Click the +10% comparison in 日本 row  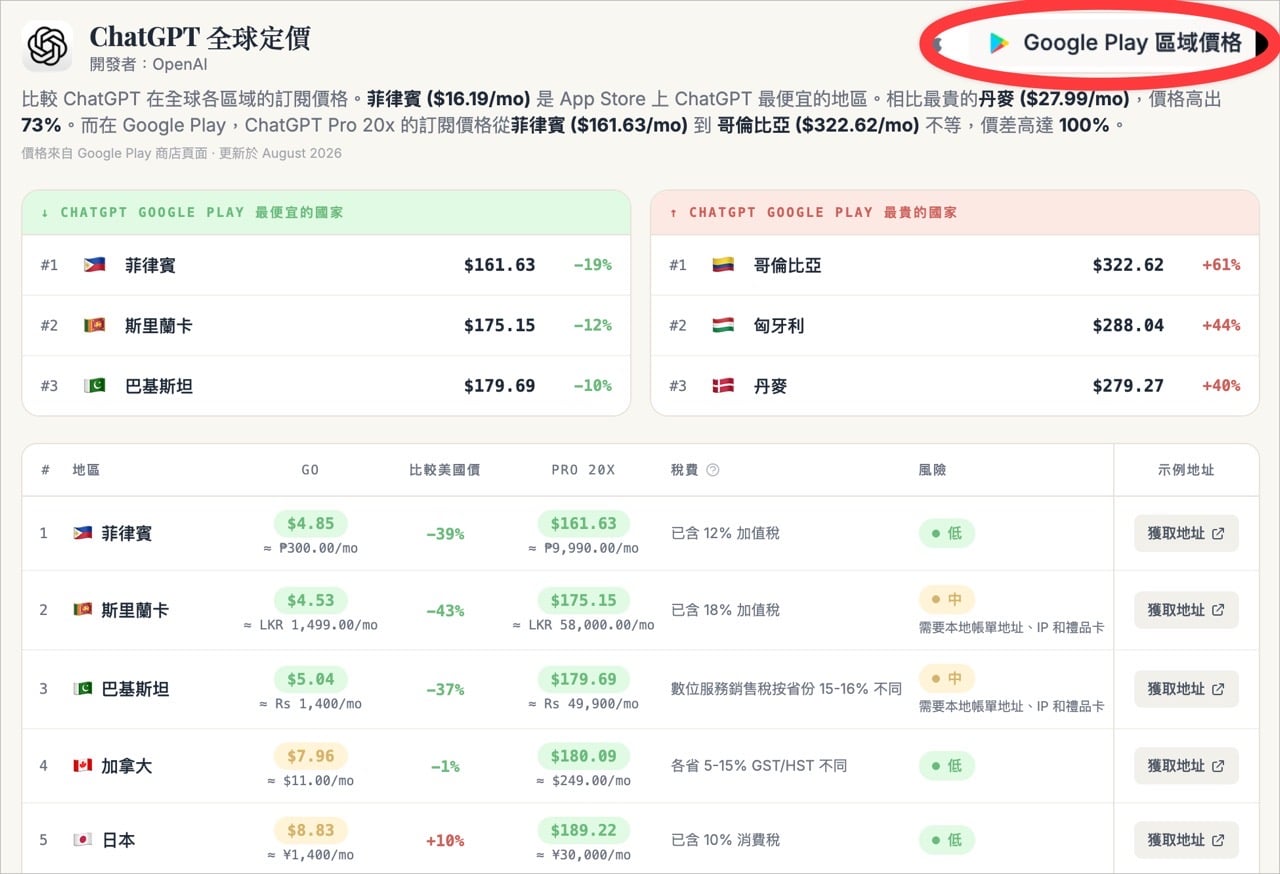click(445, 840)
